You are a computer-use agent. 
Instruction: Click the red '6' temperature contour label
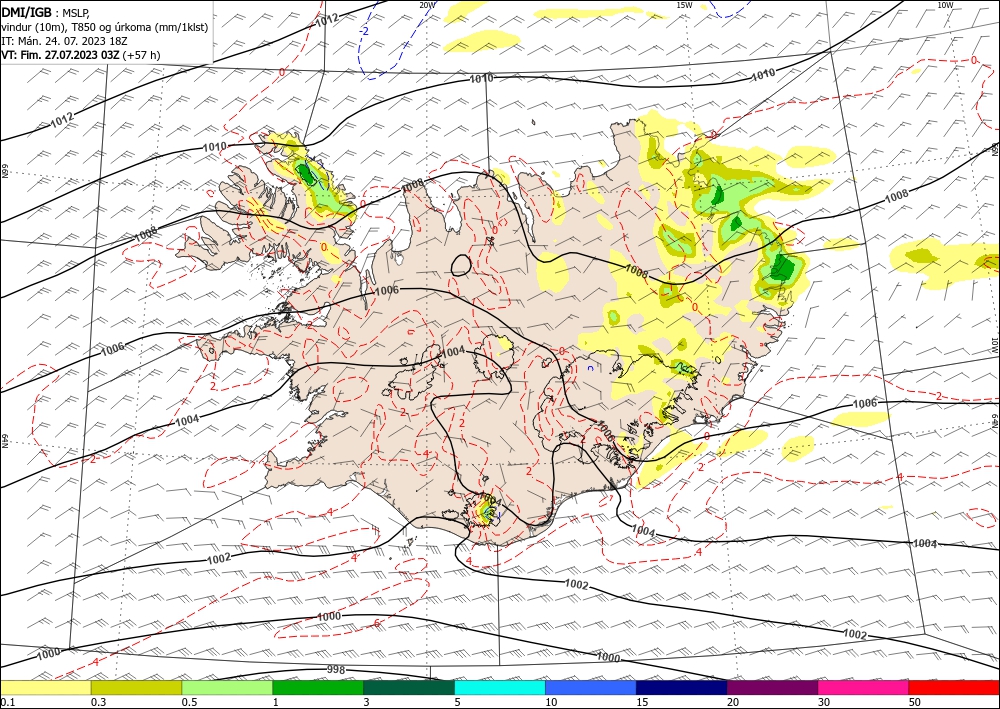377,623
